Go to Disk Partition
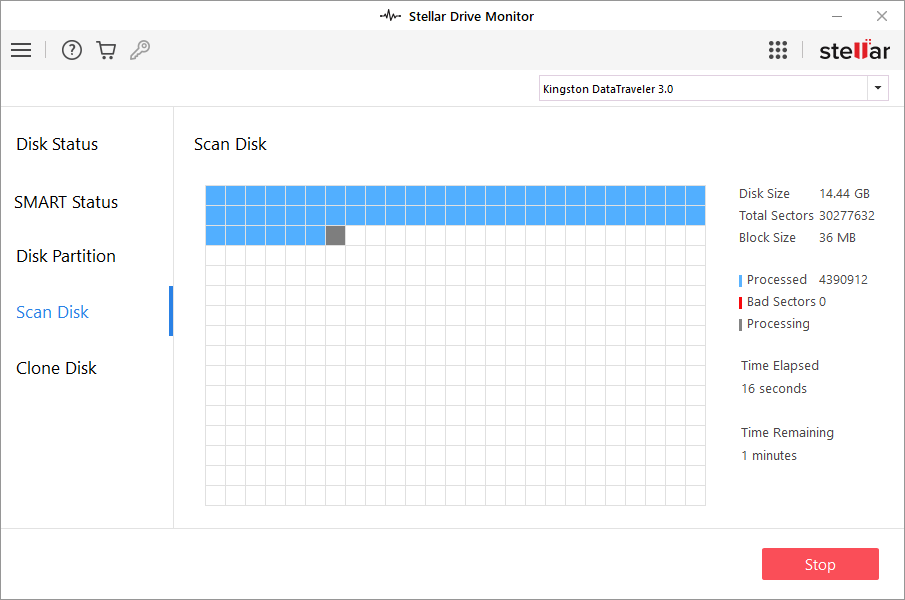 coord(66,256)
